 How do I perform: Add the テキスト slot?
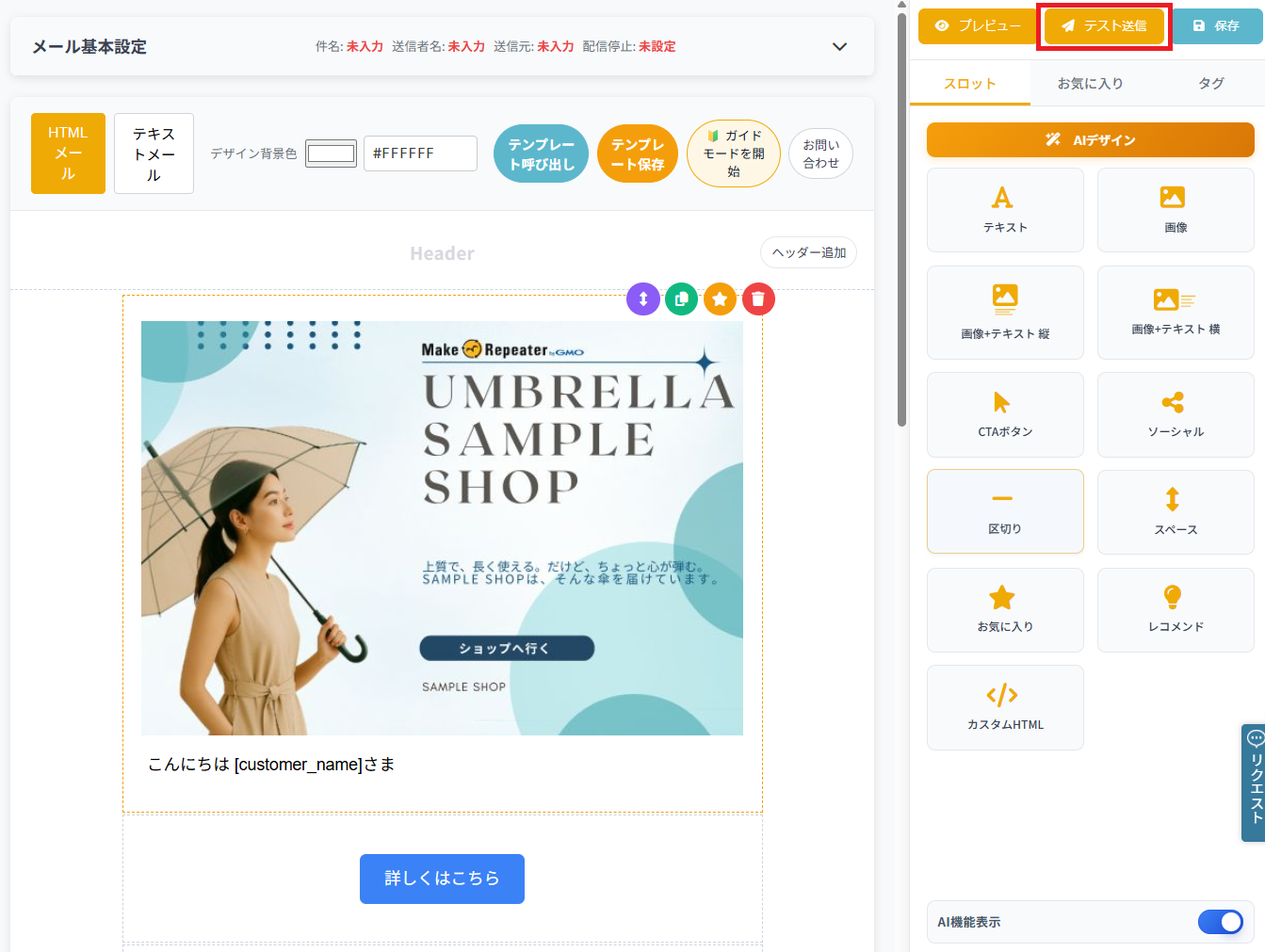pyautogui.click(x=1005, y=210)
